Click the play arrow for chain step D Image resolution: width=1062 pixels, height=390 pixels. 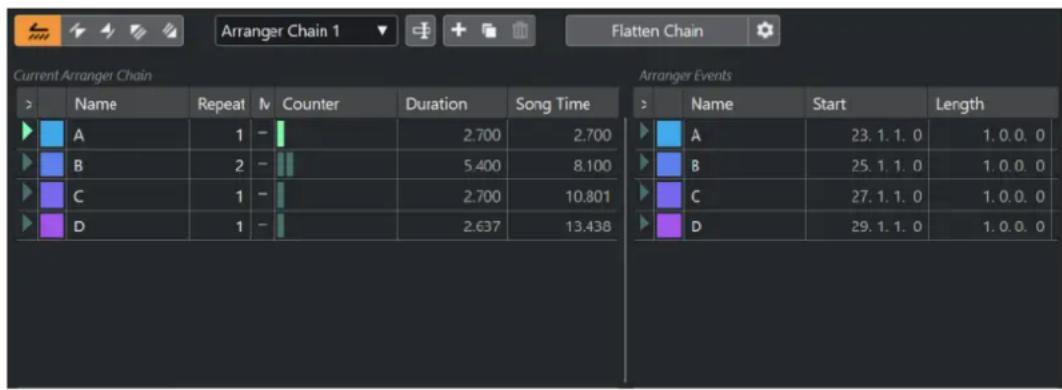(x=27, y=224)
